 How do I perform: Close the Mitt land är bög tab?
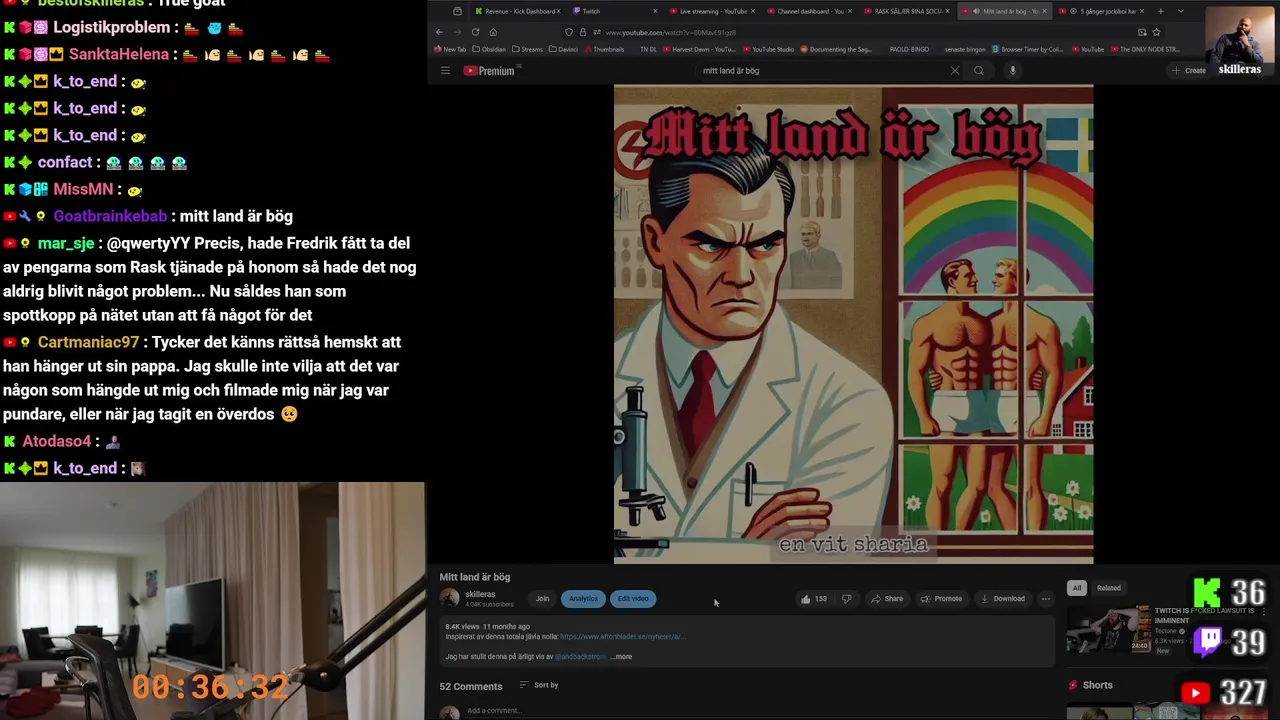(x=1044, y=11)
